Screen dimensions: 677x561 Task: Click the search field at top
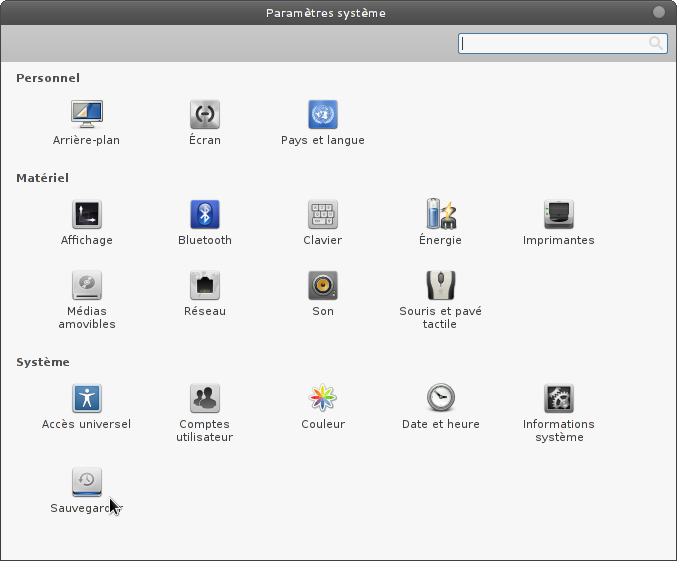[x=555, y=43]
